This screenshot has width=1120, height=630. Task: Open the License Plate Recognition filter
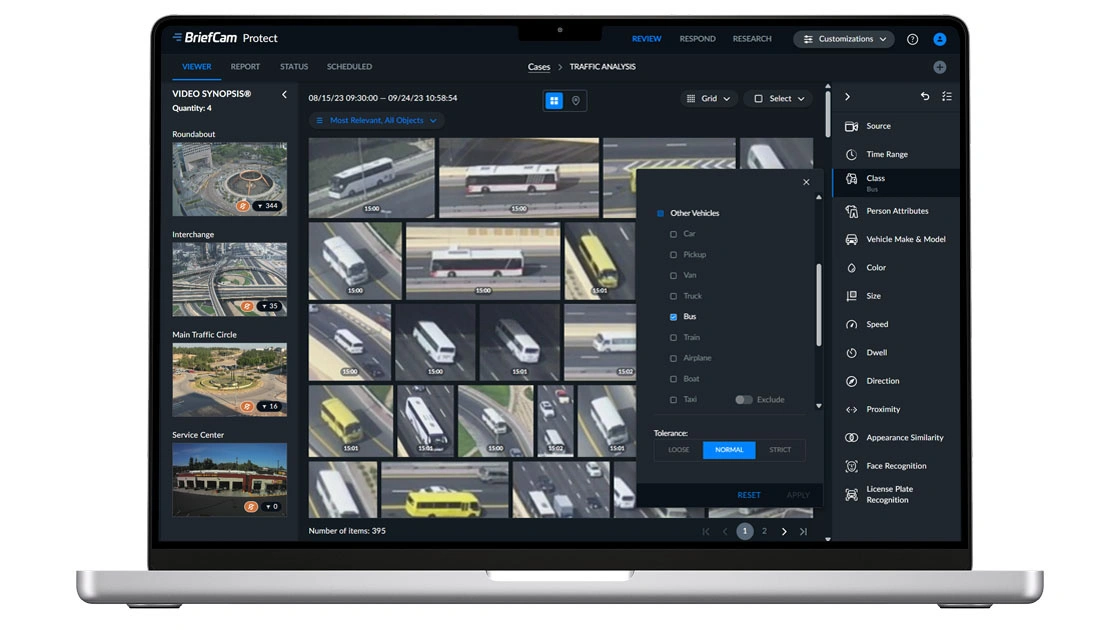[x=888, y=494]
